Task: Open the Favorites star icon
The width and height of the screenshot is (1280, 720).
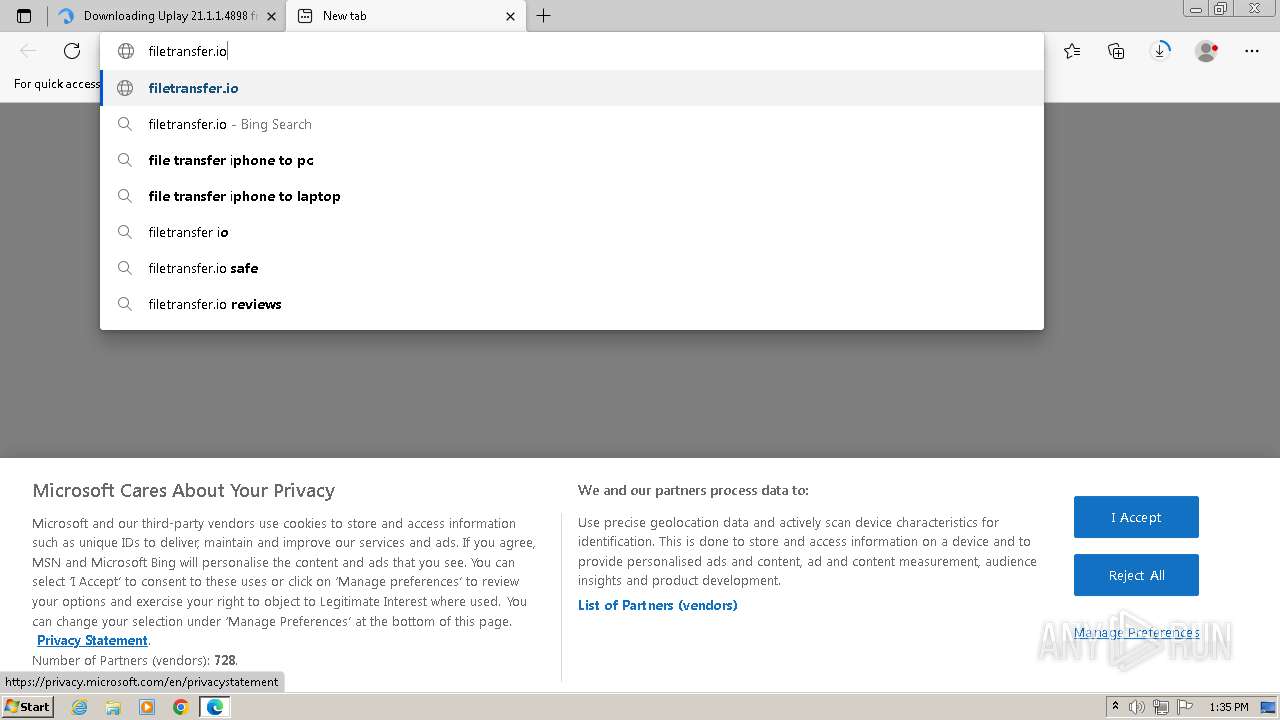Action: 1072,51
